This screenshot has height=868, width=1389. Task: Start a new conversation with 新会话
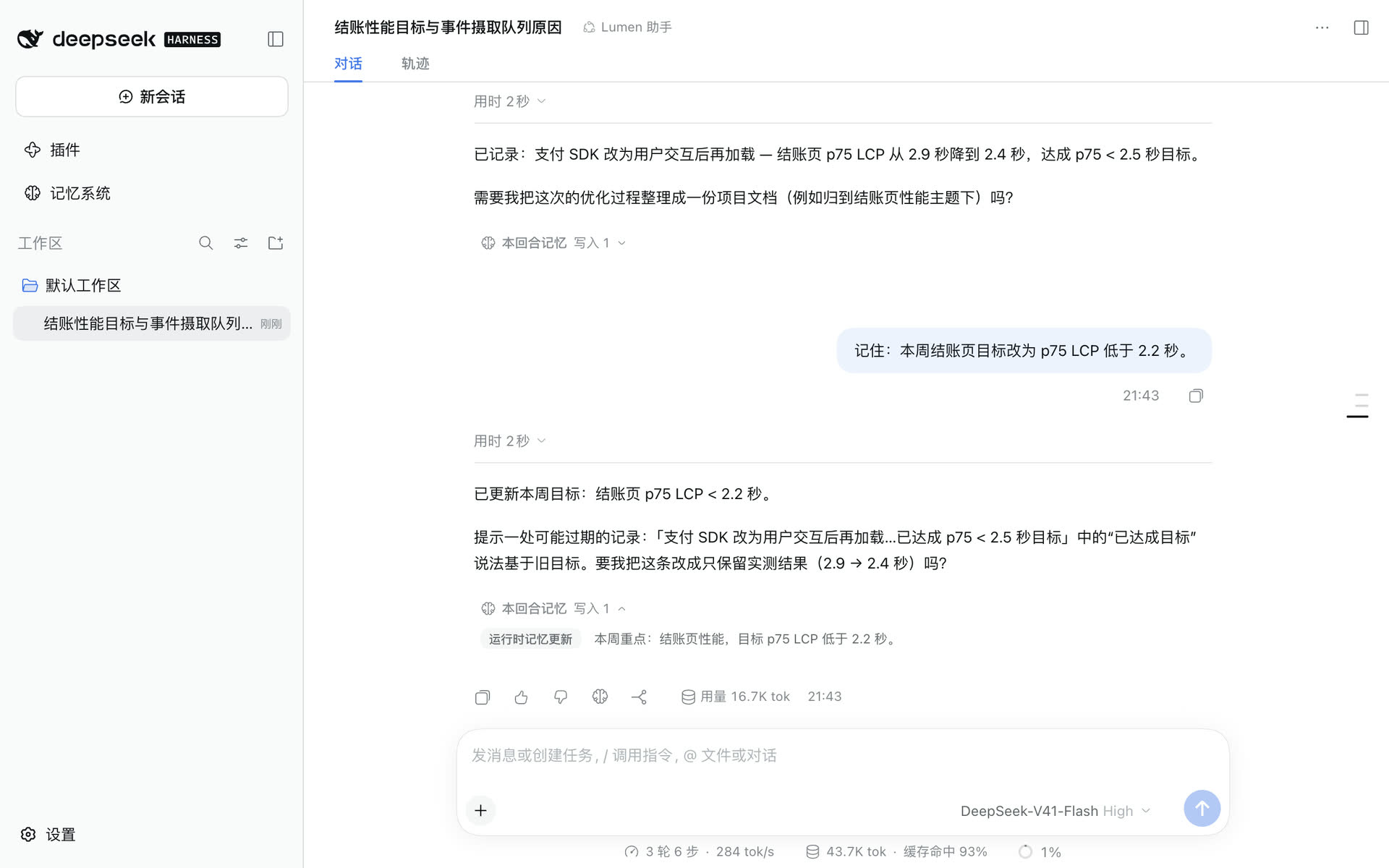(152, 96)
